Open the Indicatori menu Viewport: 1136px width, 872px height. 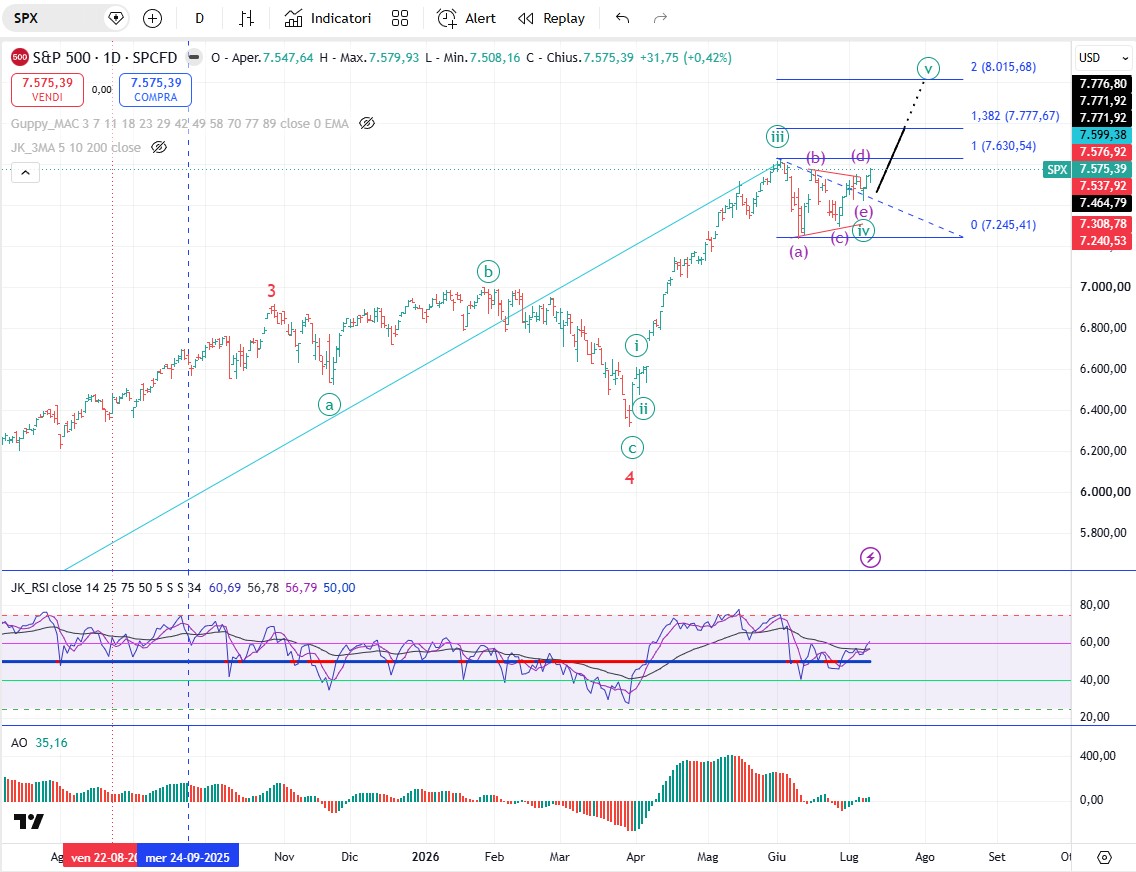pyautogui.click(x=327, y=18)
